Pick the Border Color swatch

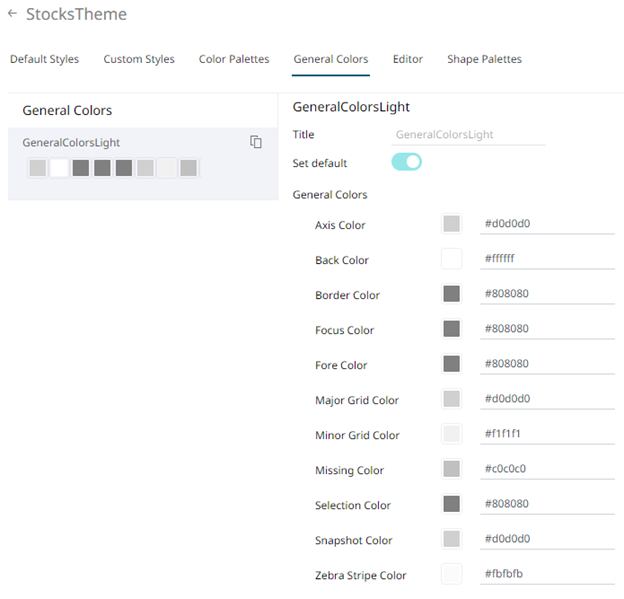pyautogui.click(x=451, y=294)
